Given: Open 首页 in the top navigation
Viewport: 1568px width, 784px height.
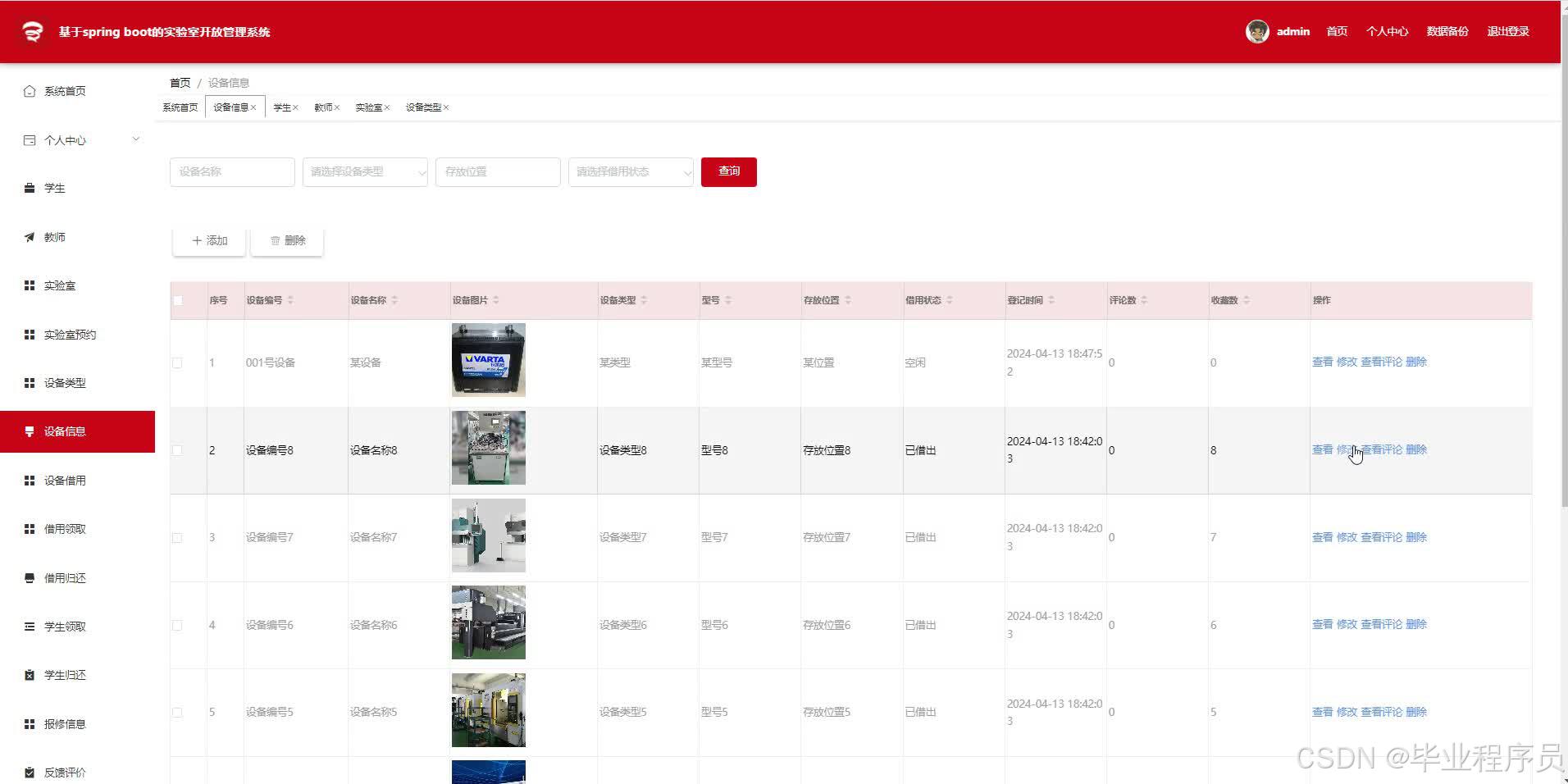Looking at the screenshot, I should click(1337, 31).
